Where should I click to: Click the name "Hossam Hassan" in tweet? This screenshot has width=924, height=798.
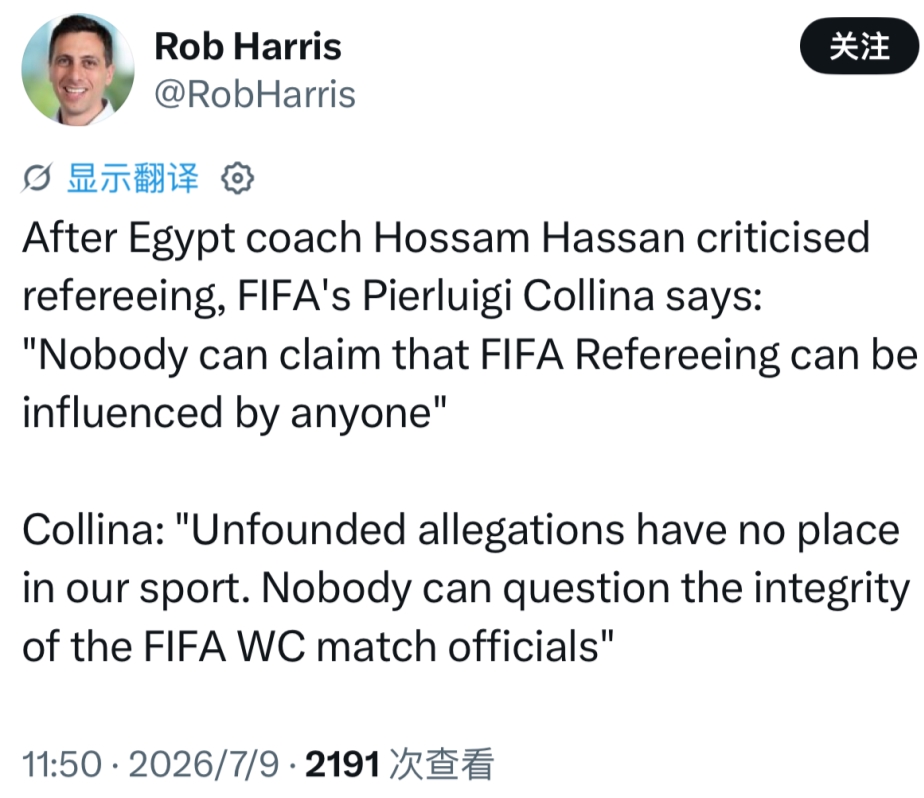(x=529, y=238)
